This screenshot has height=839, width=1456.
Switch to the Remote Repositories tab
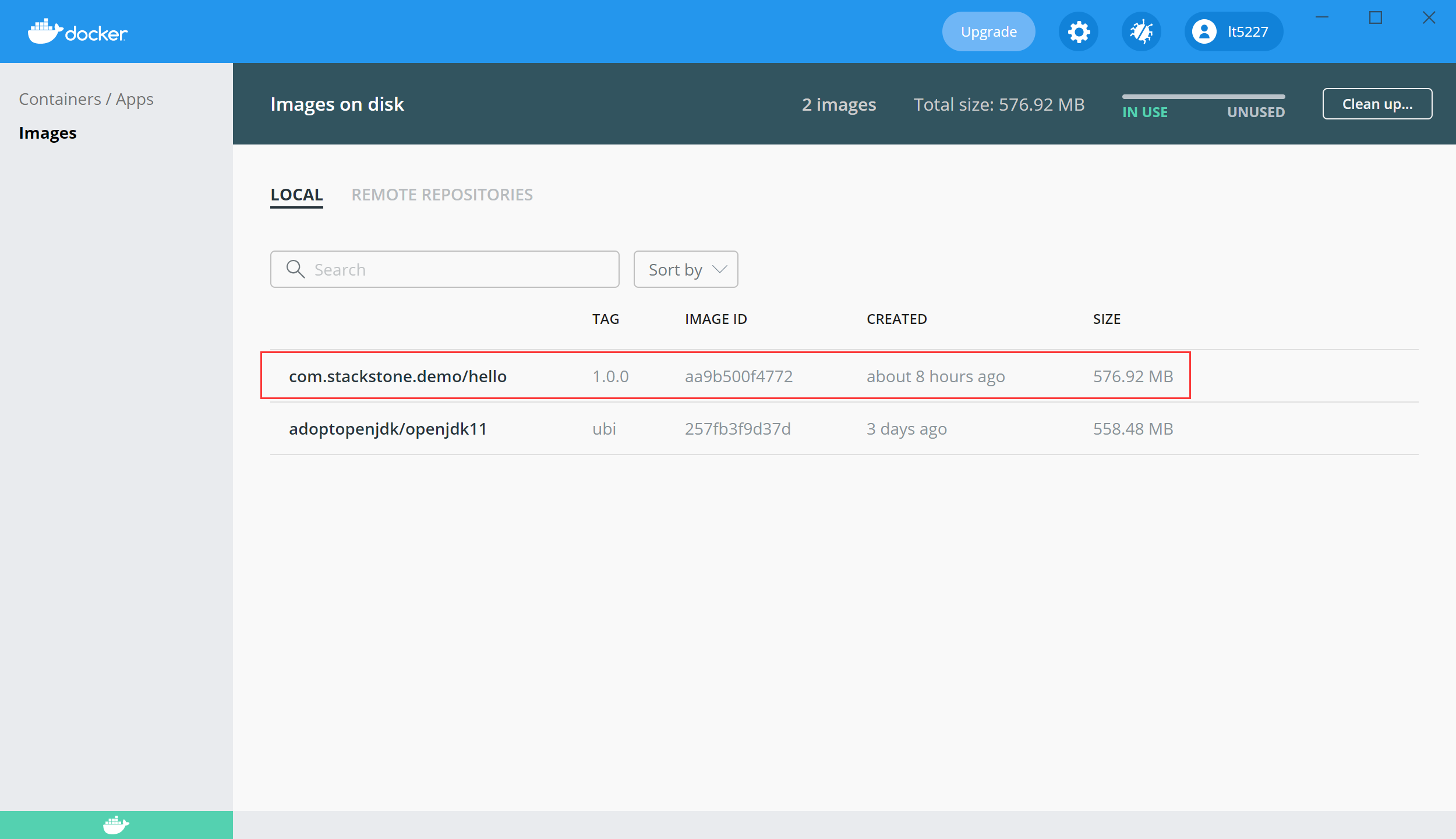point(442,195)
